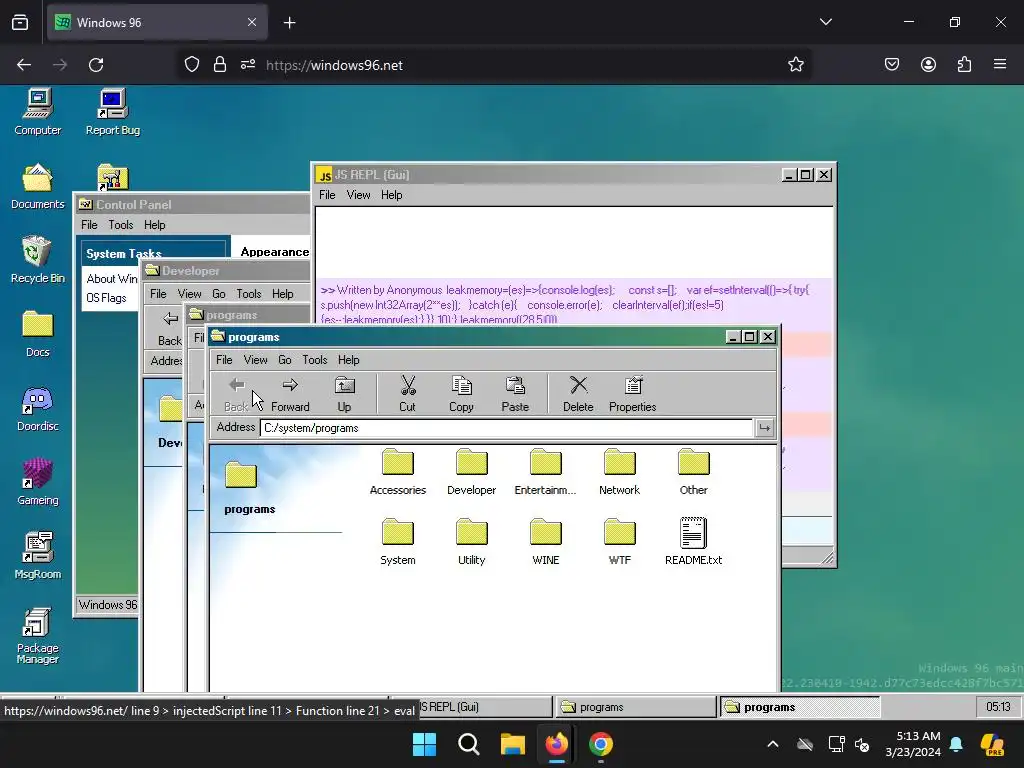1024x768 pixels.
Task: Open Go menu in Developer window
Action: 219,294
